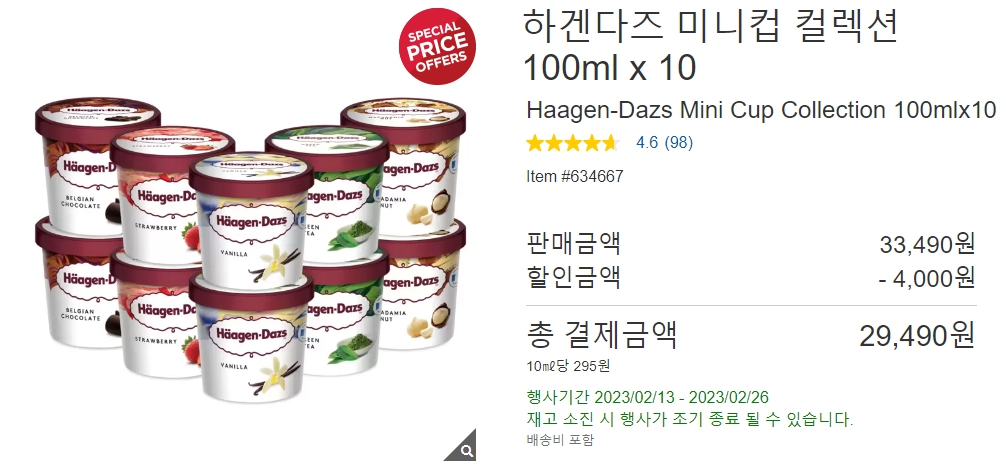1006x470 pixels.
Task: Click the 29,490원 total payment amount
Action: tap(917, 335)
